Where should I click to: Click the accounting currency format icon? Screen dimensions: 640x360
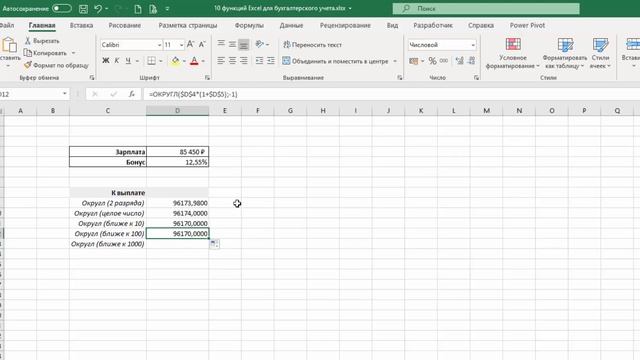[414, 61]
